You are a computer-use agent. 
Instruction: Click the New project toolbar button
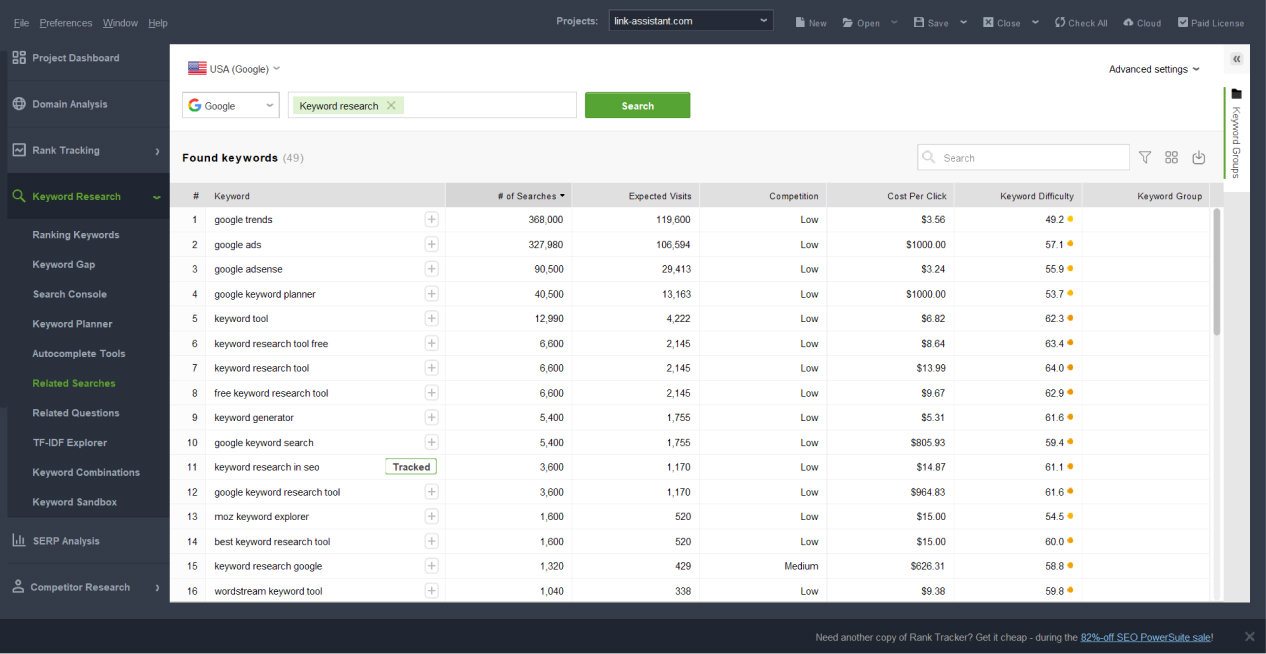(x=811, y=22)
